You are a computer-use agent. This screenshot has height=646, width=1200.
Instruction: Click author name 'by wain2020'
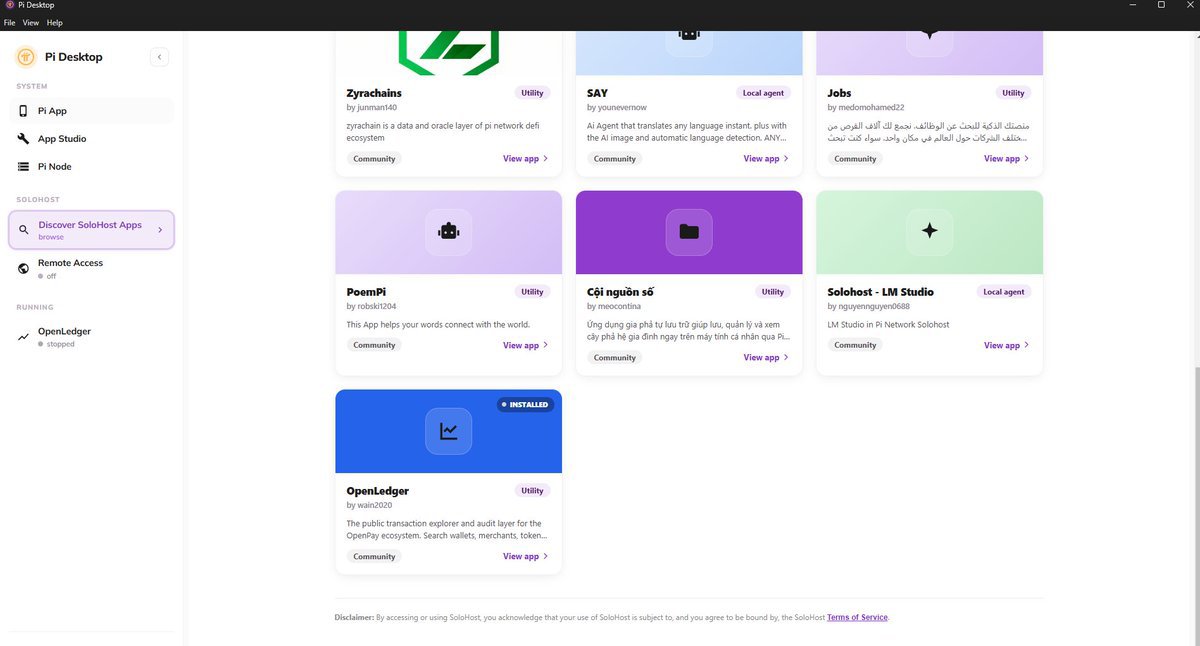click(x=370, y=505)
